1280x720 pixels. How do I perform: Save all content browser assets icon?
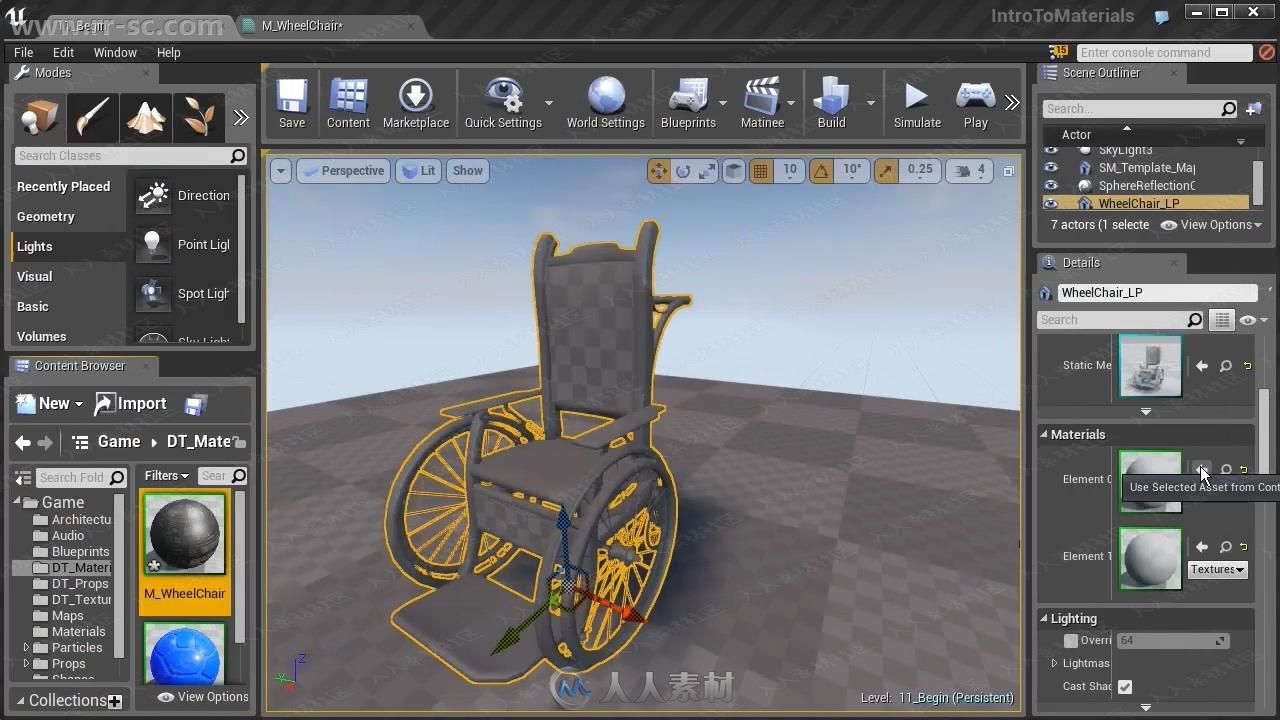coord(196,404)
